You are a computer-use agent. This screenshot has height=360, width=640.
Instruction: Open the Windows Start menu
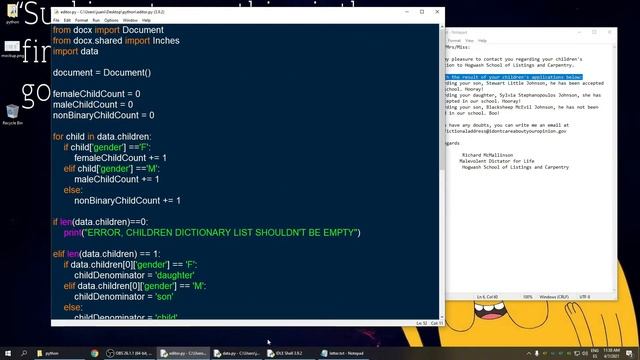[x=8, y=353]
